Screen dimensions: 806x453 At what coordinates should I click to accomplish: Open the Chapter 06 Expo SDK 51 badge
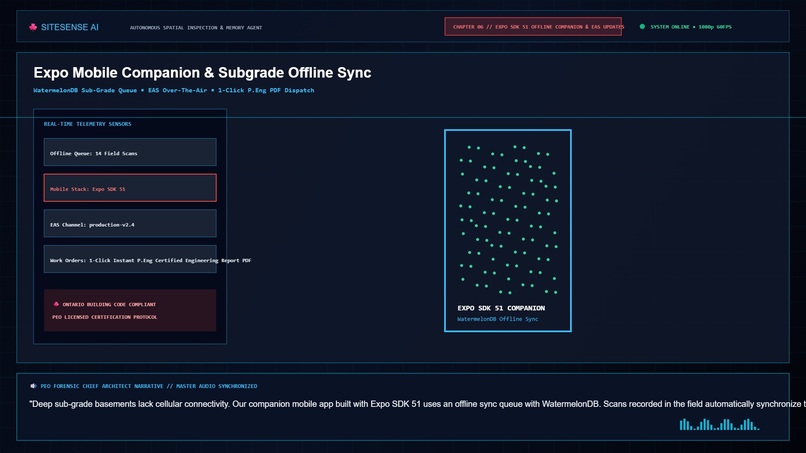pos(533,27)
